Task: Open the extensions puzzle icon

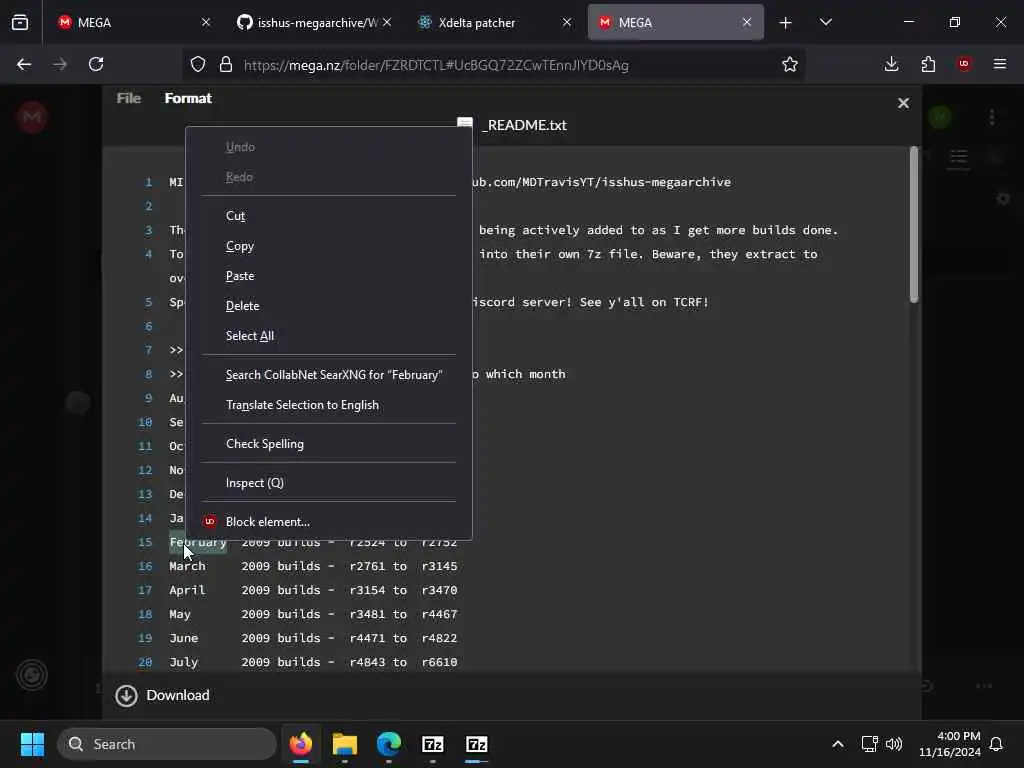Action: coord(928,64)
